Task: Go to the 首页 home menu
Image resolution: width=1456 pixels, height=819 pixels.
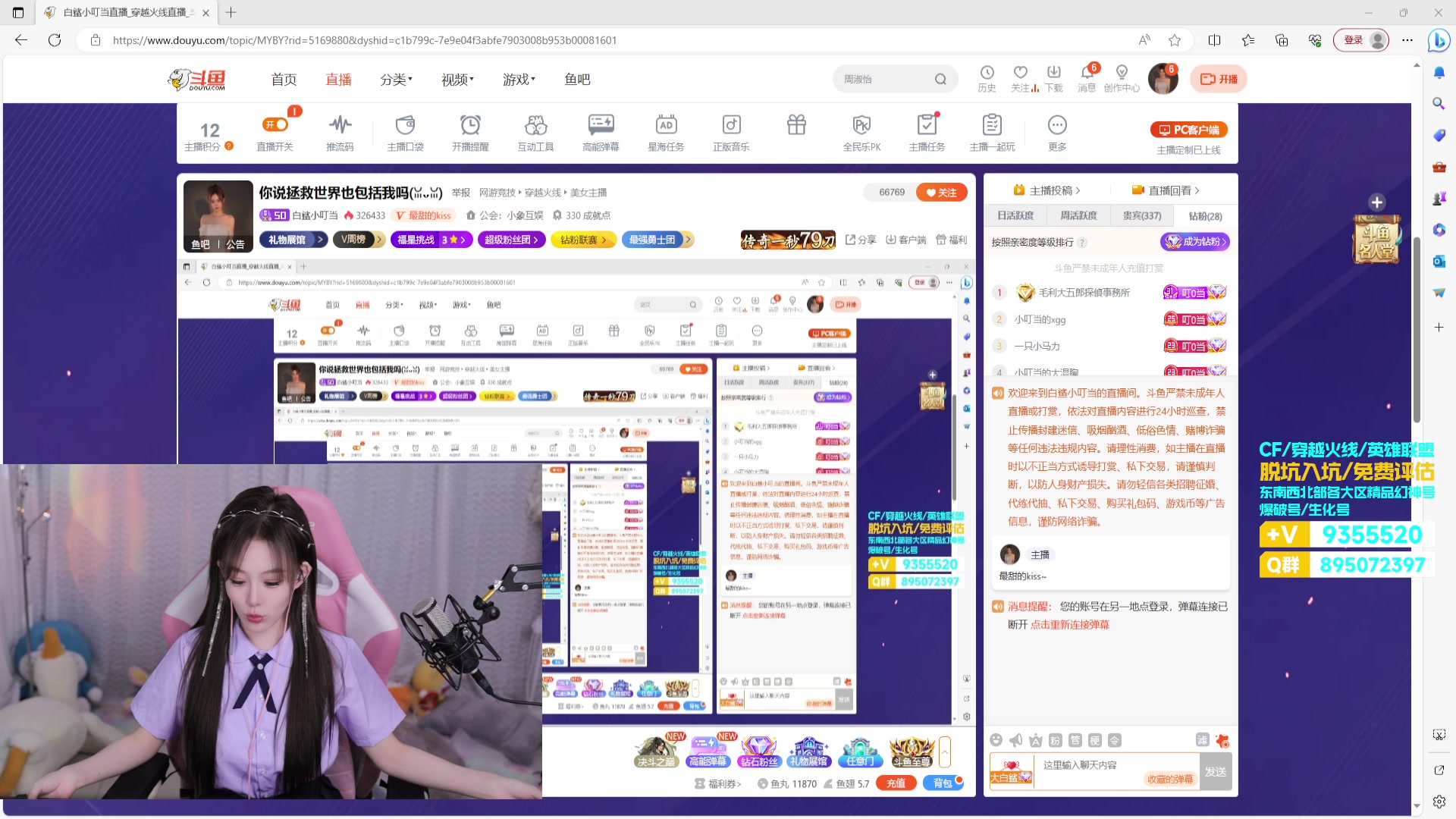Action: [x=284, y=80]
